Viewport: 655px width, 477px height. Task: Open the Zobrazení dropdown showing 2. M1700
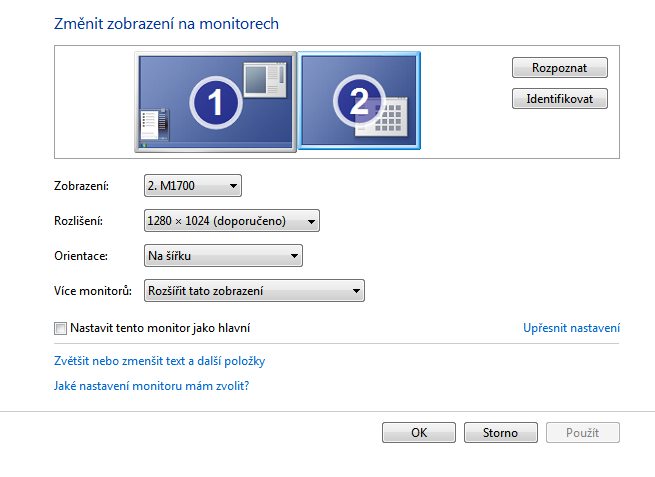(193, 186)
